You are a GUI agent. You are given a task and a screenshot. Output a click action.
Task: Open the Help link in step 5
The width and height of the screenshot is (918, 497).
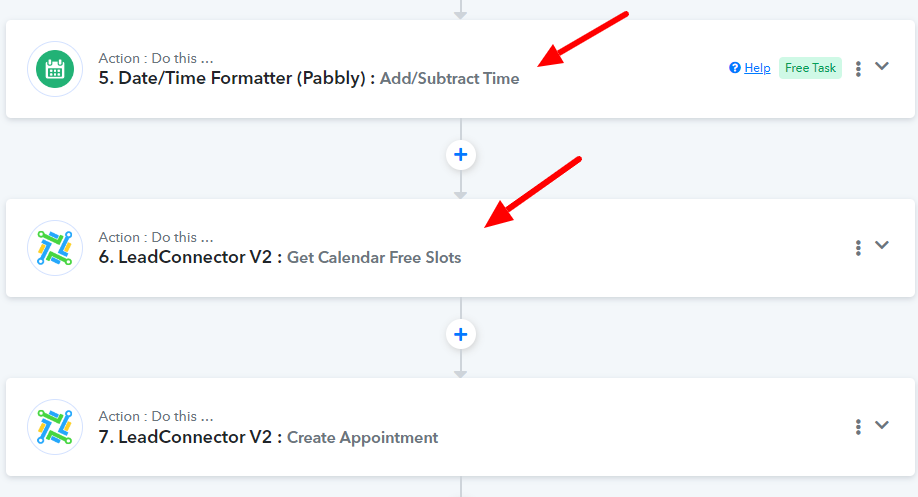pyautogui.click(x=757, y=68)
